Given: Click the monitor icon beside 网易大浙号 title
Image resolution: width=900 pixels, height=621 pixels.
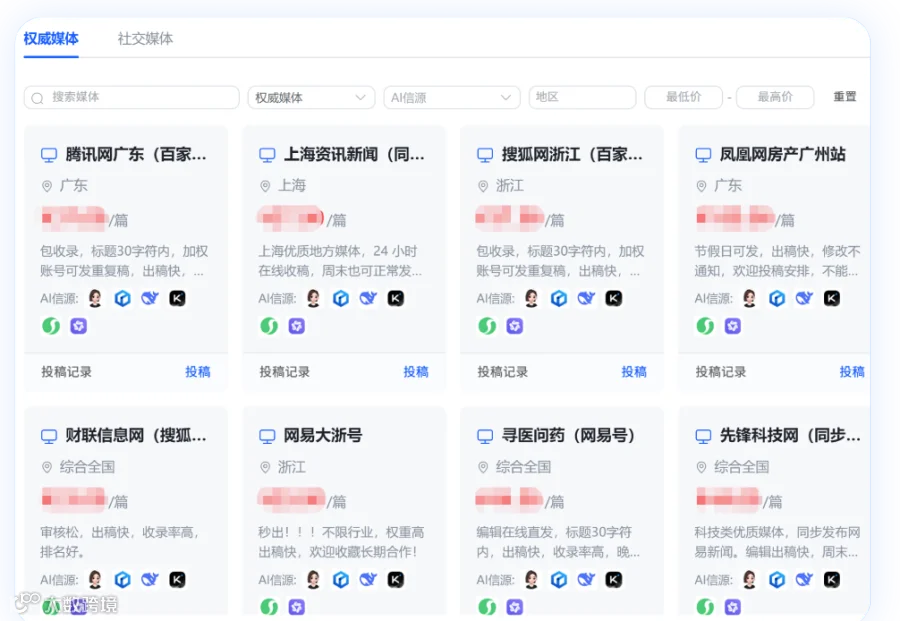Looking at the screenshot, I should click(267, 436).
